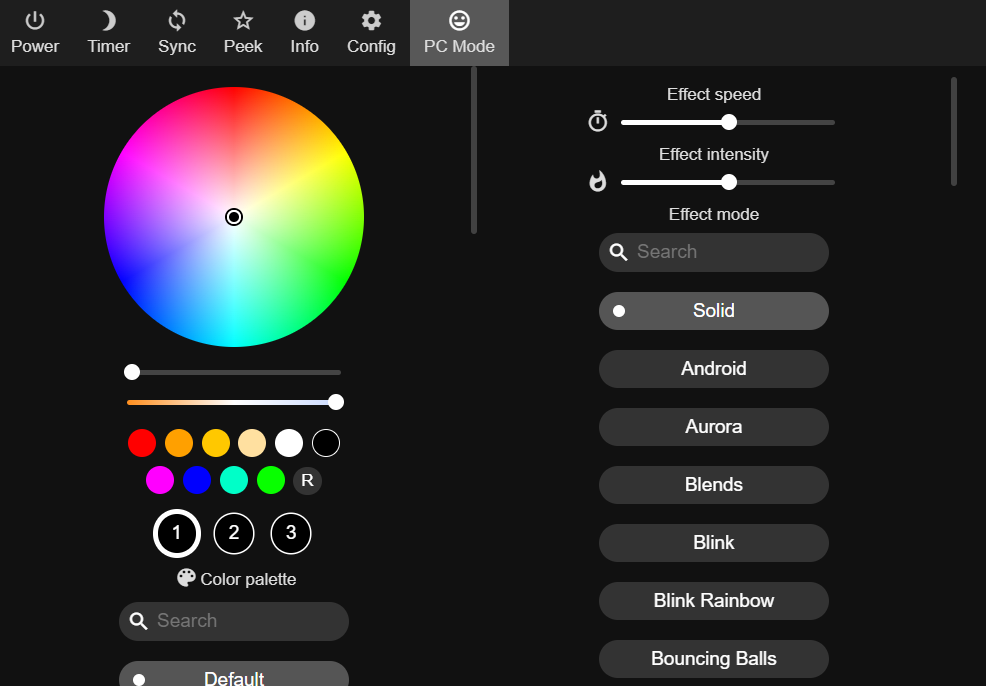The height and width of the screenshot is (686, 986).
Task: Click the Color palette painter icon
Action: tap(186, 578)
